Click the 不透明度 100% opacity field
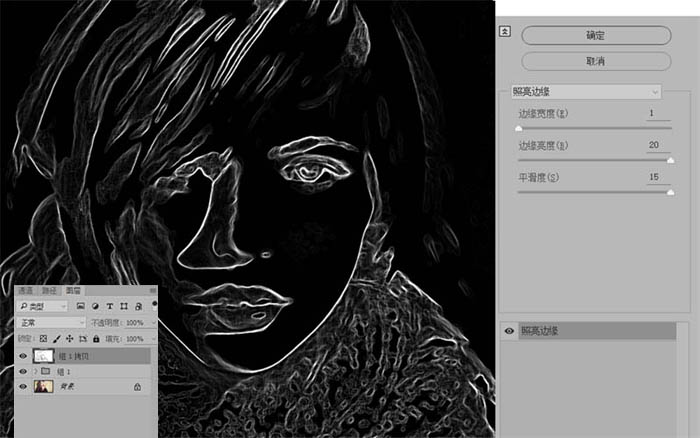The width and height of the screenshot is (700, 438). (135, 322)
